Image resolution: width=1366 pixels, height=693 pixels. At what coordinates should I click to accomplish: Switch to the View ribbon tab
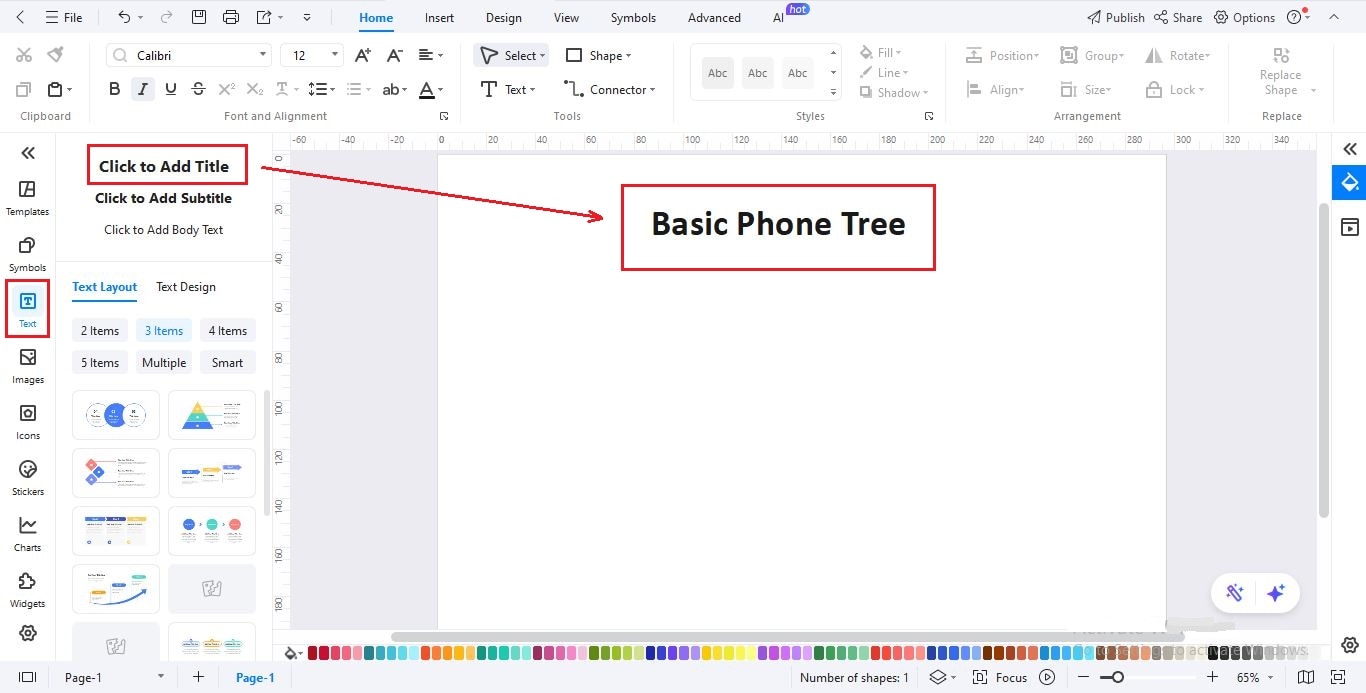[566, 17]
